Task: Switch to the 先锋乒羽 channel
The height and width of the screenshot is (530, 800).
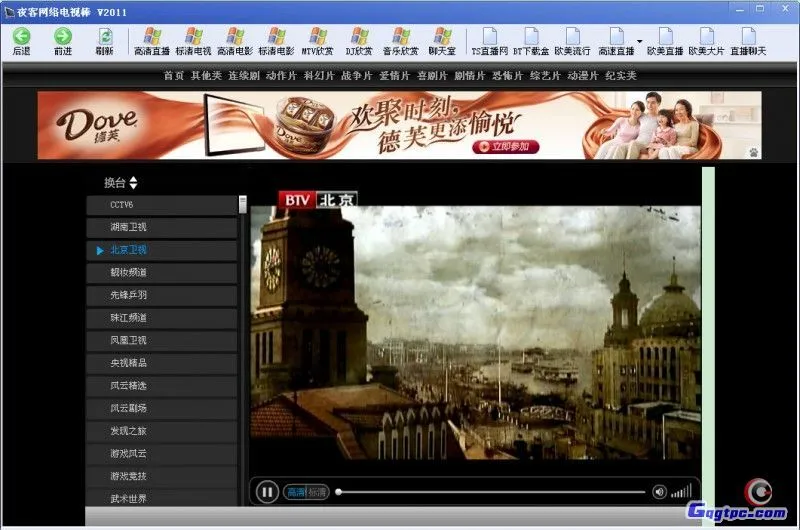Action: (x=162, y=295)
